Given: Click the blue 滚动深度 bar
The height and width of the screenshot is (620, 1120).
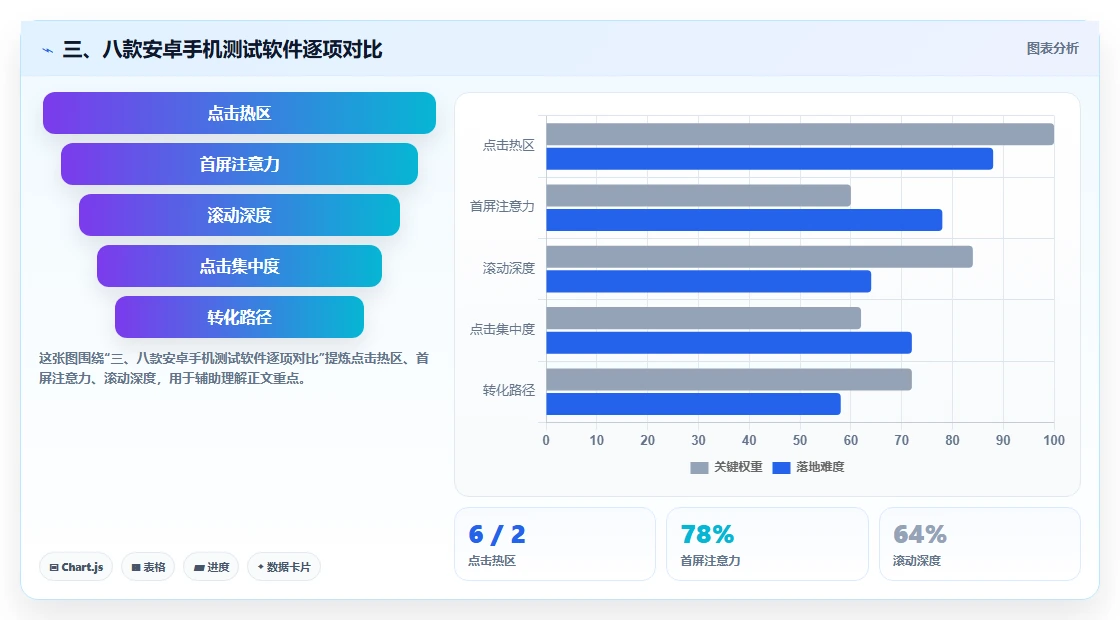Looking at the screenshot, I should coord(709,281).
